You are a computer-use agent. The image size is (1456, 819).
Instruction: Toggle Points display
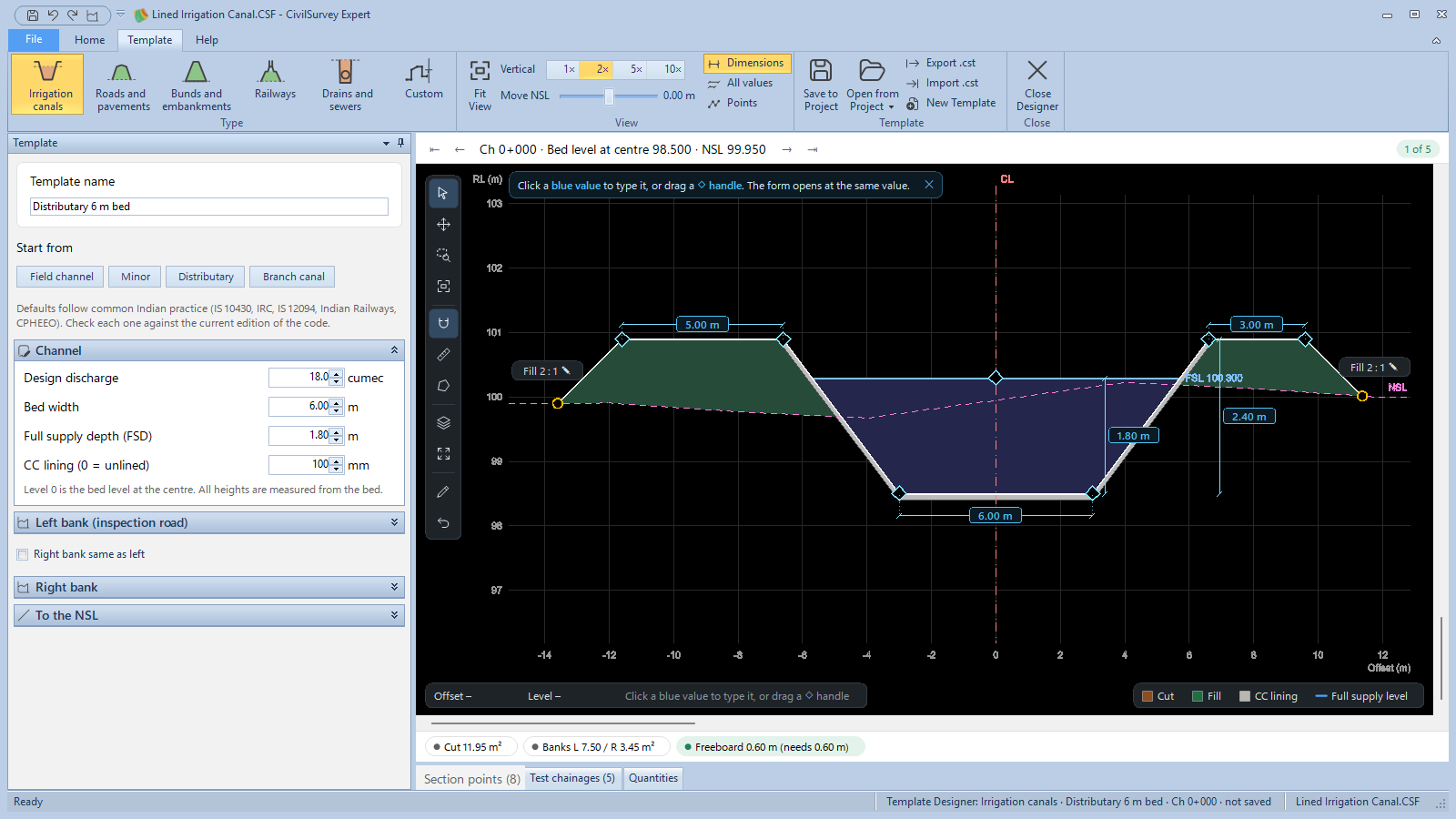pos(733,103)
